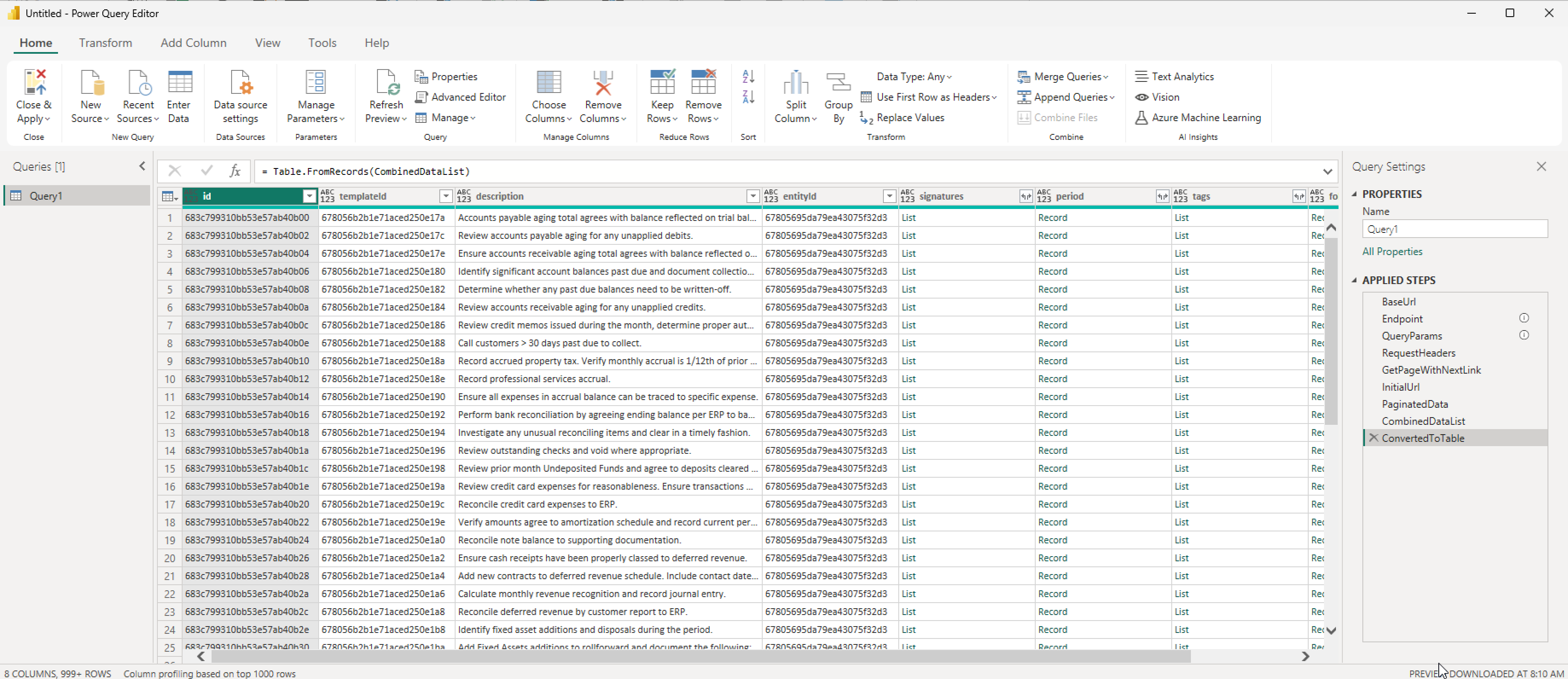The height and width of the screenshot is (679, 1568).
Task: Open Use First Row as Headers dropdown
Action: point(928,97)
